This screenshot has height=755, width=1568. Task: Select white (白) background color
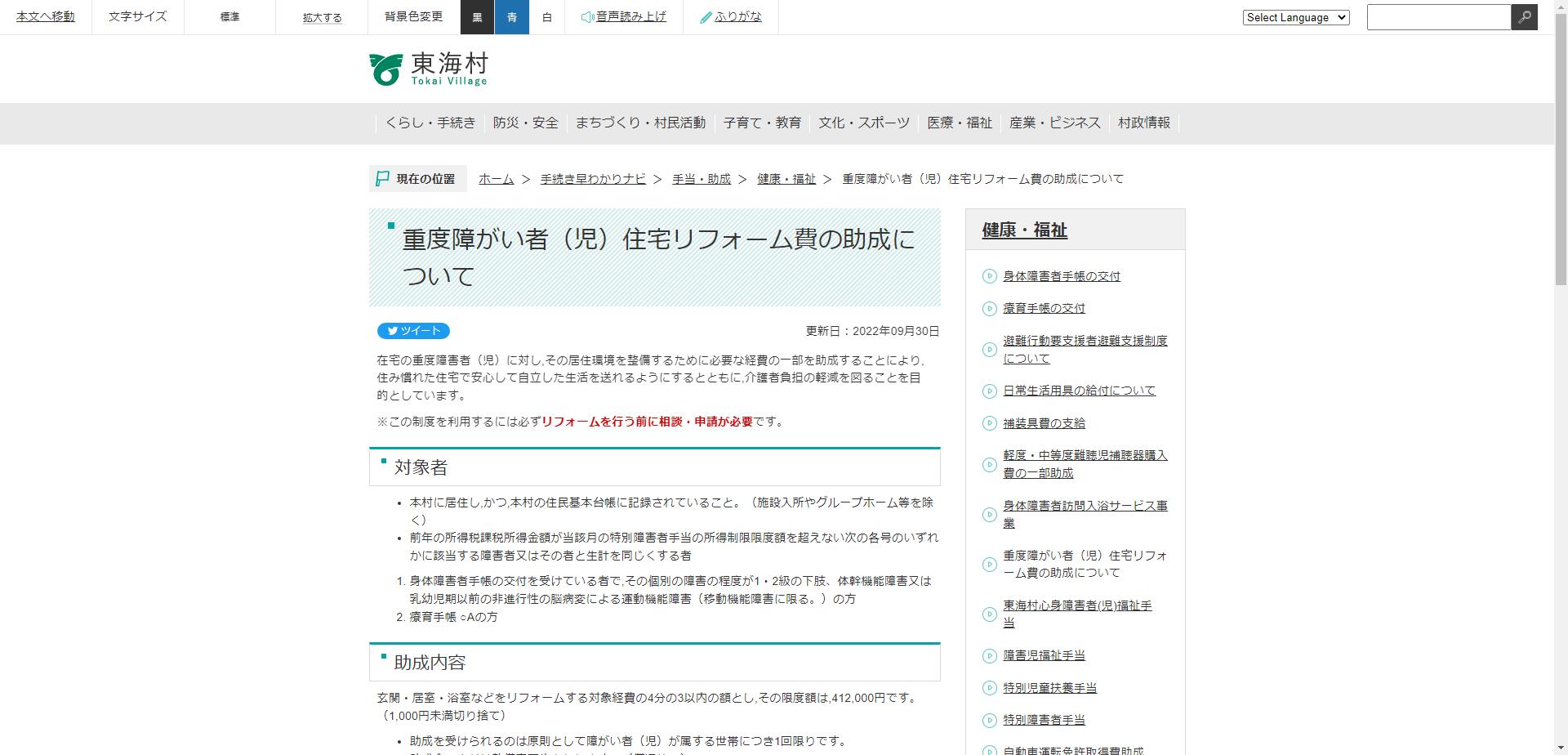pyautogui.click(x=547, y=17)
